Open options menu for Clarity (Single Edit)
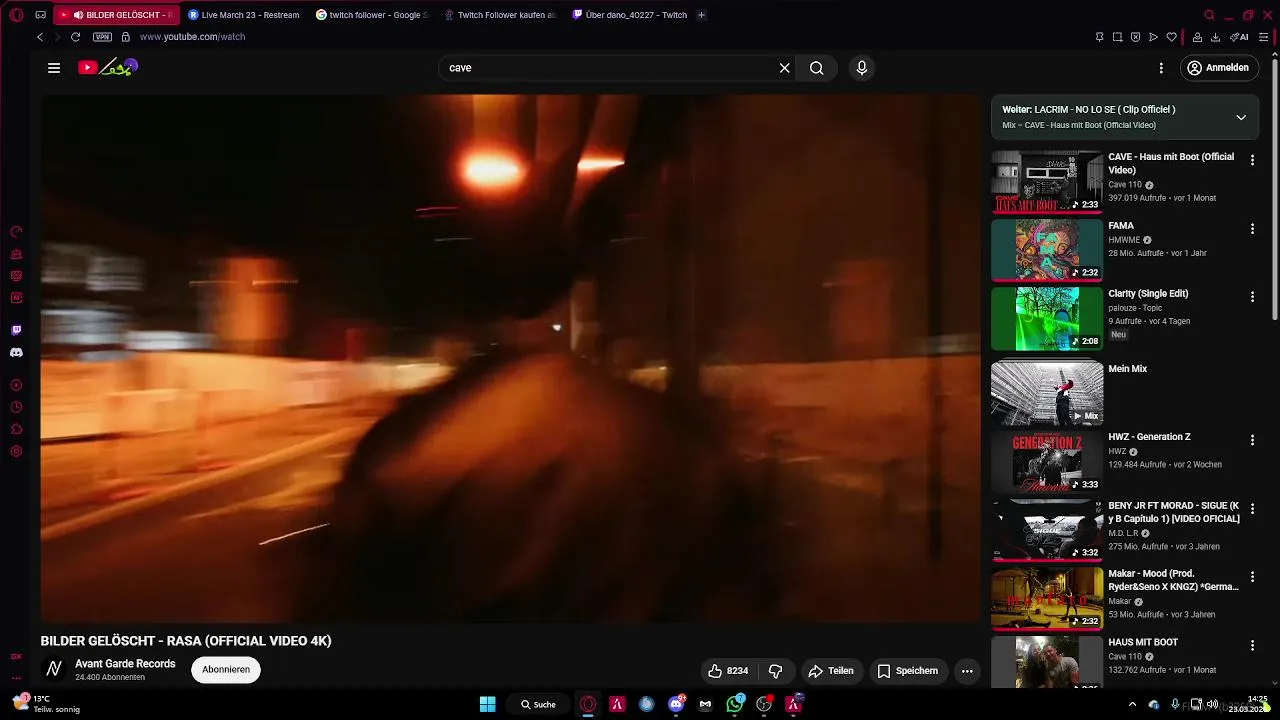This screenshot has height=720, width=1280. click(x=1252, y=297)
